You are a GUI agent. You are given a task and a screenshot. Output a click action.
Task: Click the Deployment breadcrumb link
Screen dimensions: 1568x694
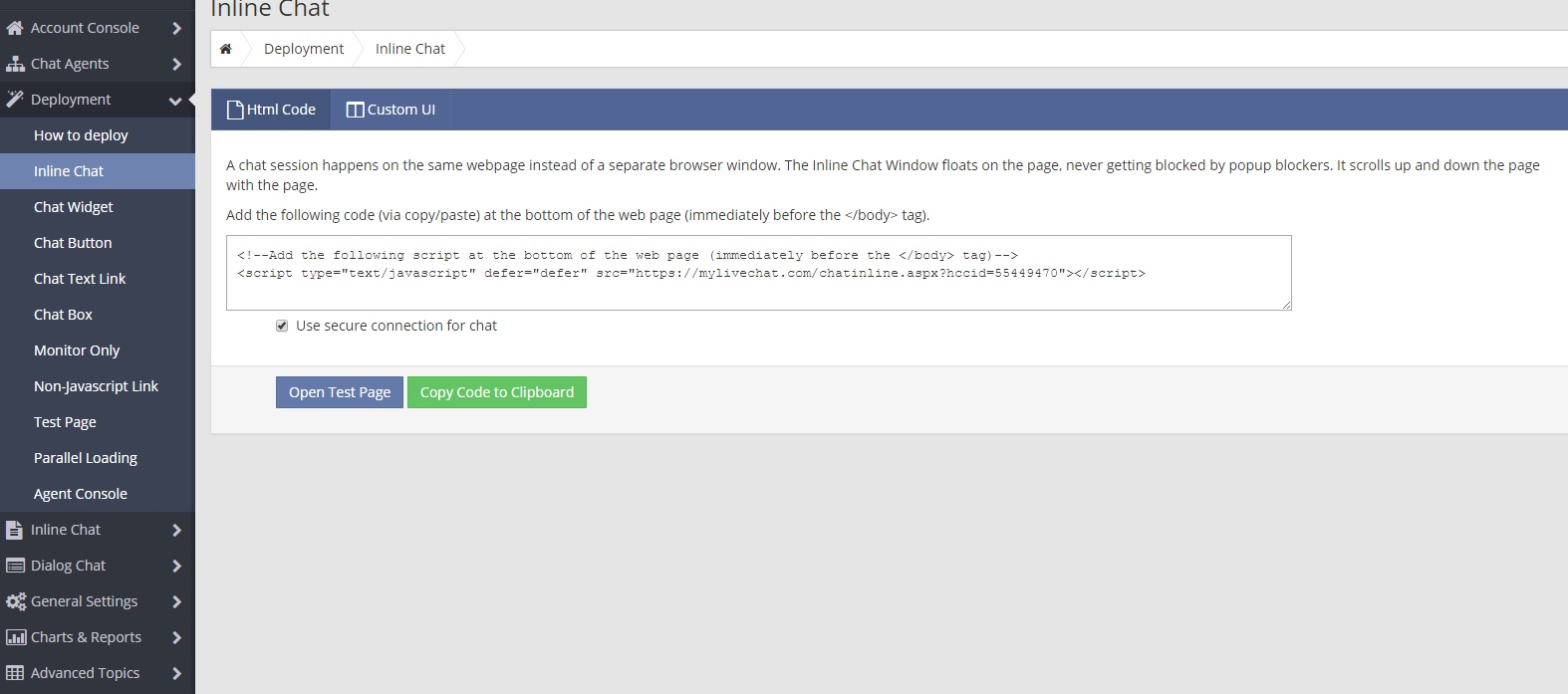(x=304, y=49)
